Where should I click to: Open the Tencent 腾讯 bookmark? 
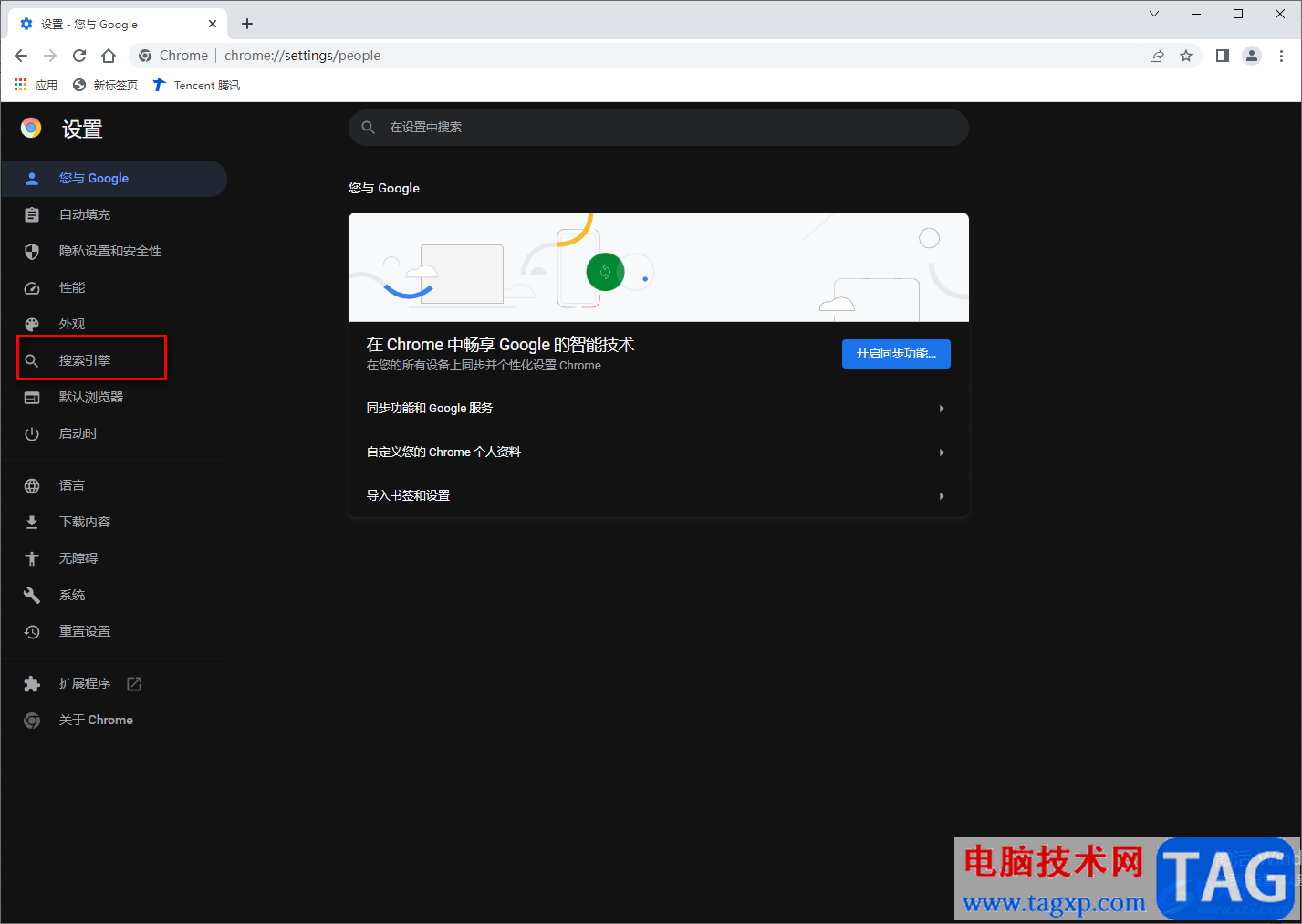pyautogui.click(x=196, y=85)
